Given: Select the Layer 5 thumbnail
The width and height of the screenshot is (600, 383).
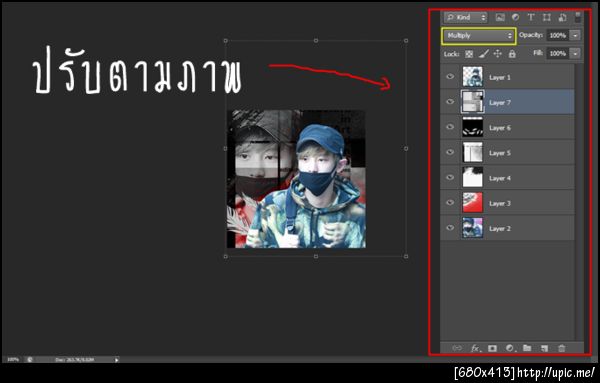Looking at the screenshot, I should [x=473, y=152].
